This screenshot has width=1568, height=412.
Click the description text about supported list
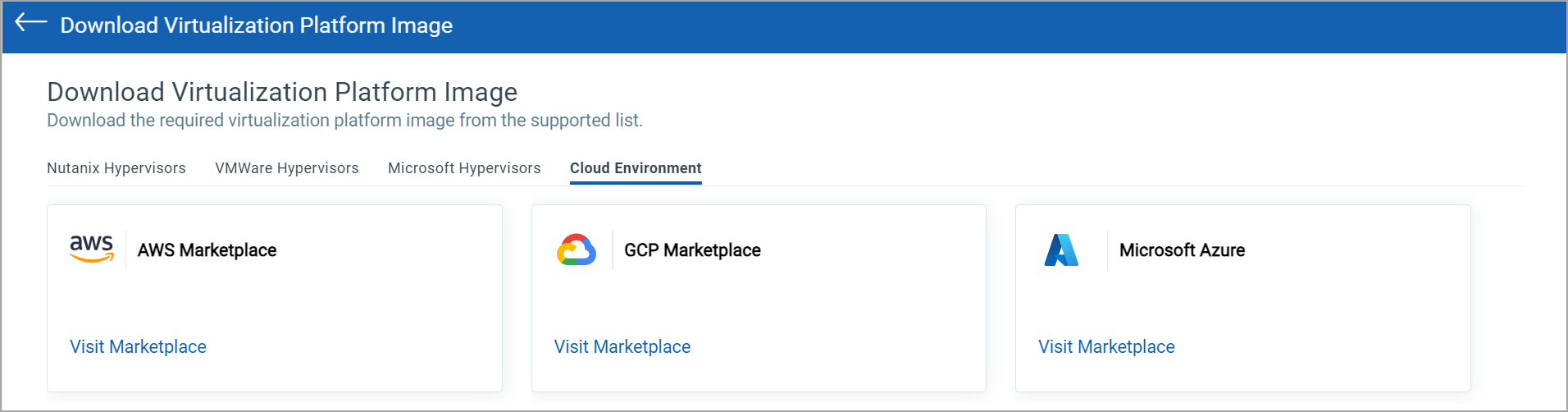tap(344, 121)
